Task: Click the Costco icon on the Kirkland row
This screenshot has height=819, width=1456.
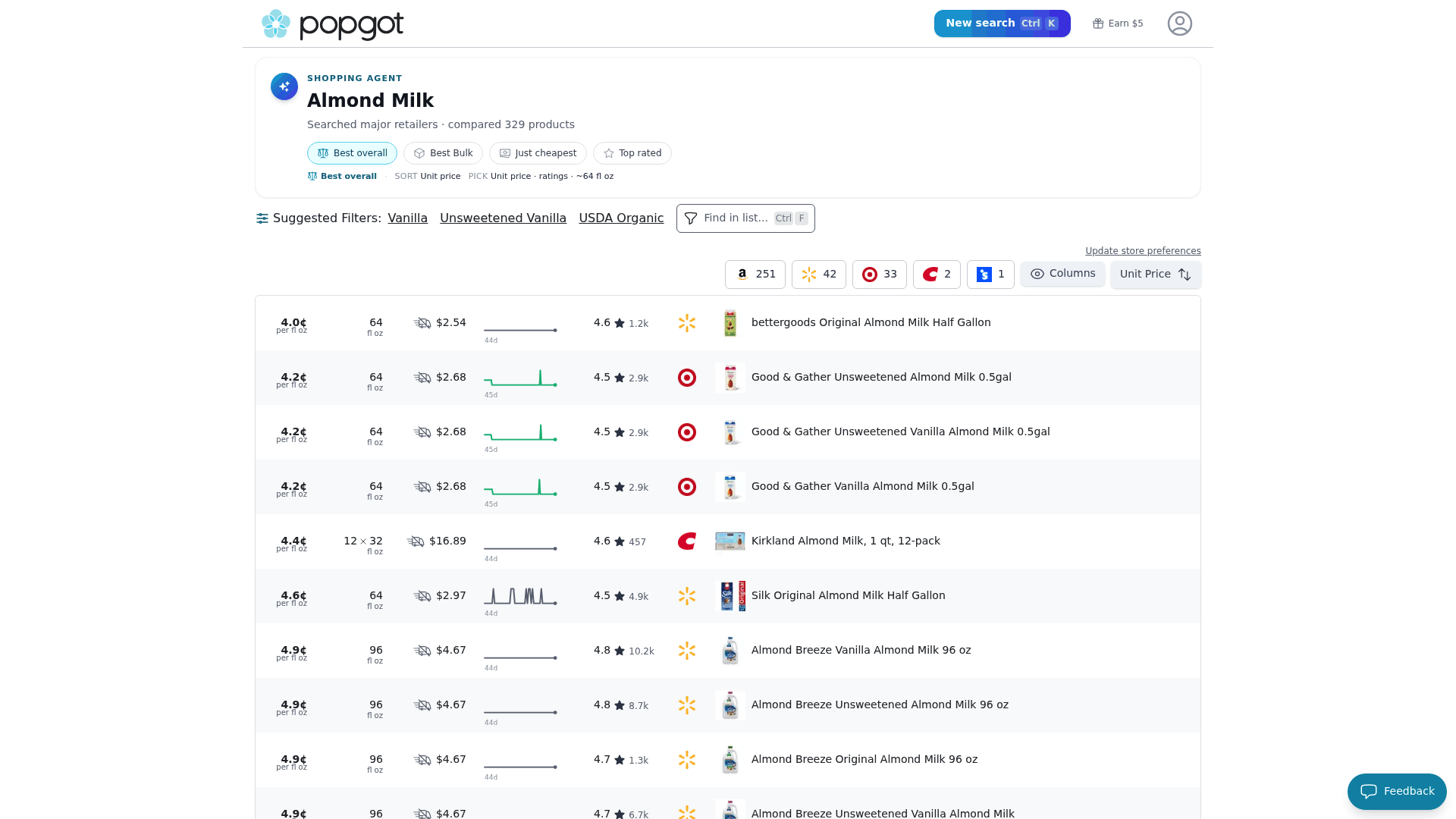Action: click(687, 541)
